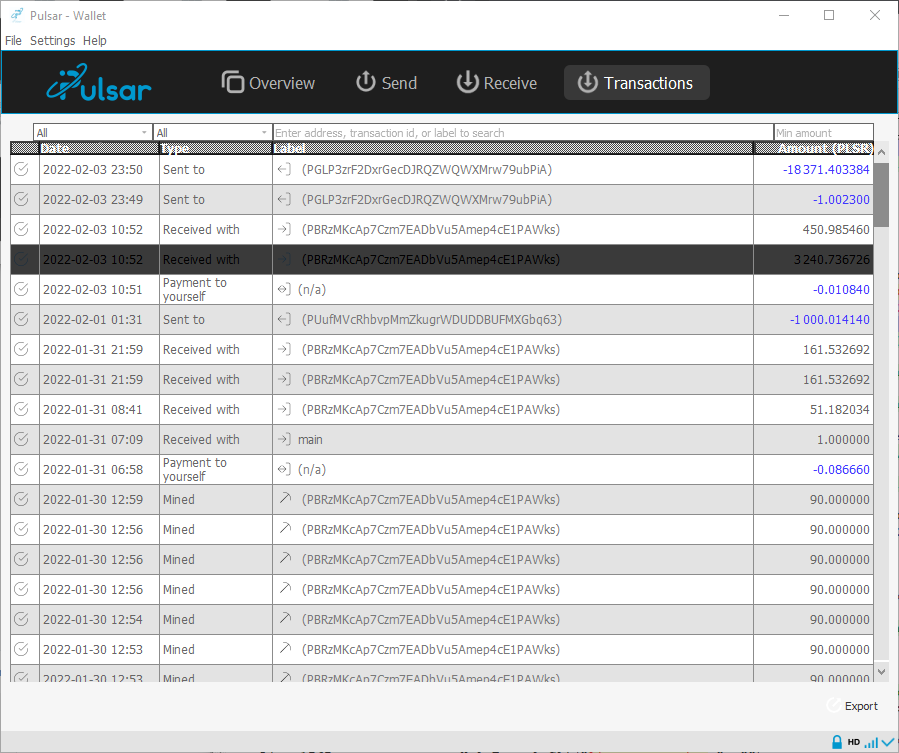Click status icon of 2022-01-31 08:41 row
Viewport: 899px width, 753px height.
coord(21,409)
